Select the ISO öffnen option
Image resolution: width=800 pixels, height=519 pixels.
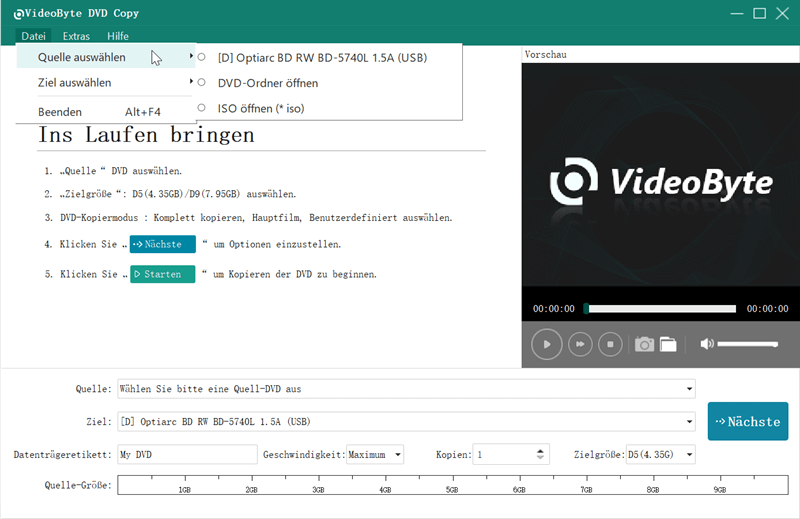coord(258,108)
